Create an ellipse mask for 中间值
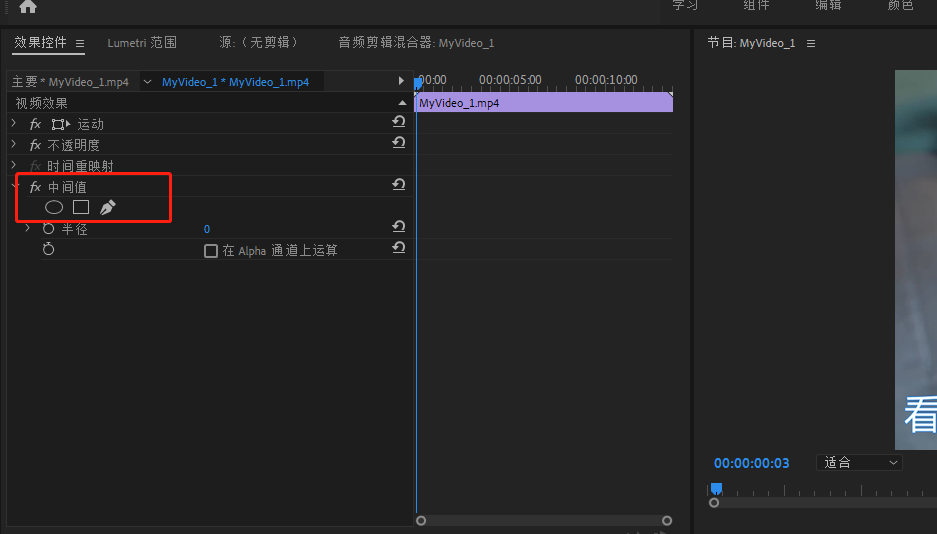937x534 pixels. click(54, 207)
